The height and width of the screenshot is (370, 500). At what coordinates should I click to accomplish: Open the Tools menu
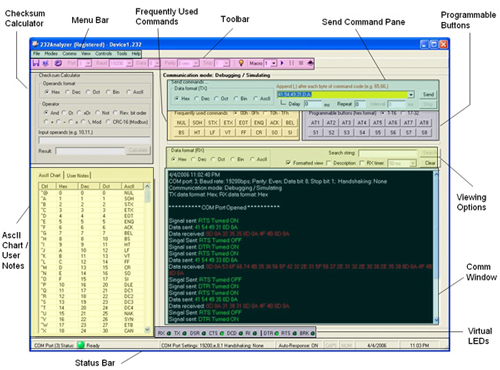(x=122, y=54)
